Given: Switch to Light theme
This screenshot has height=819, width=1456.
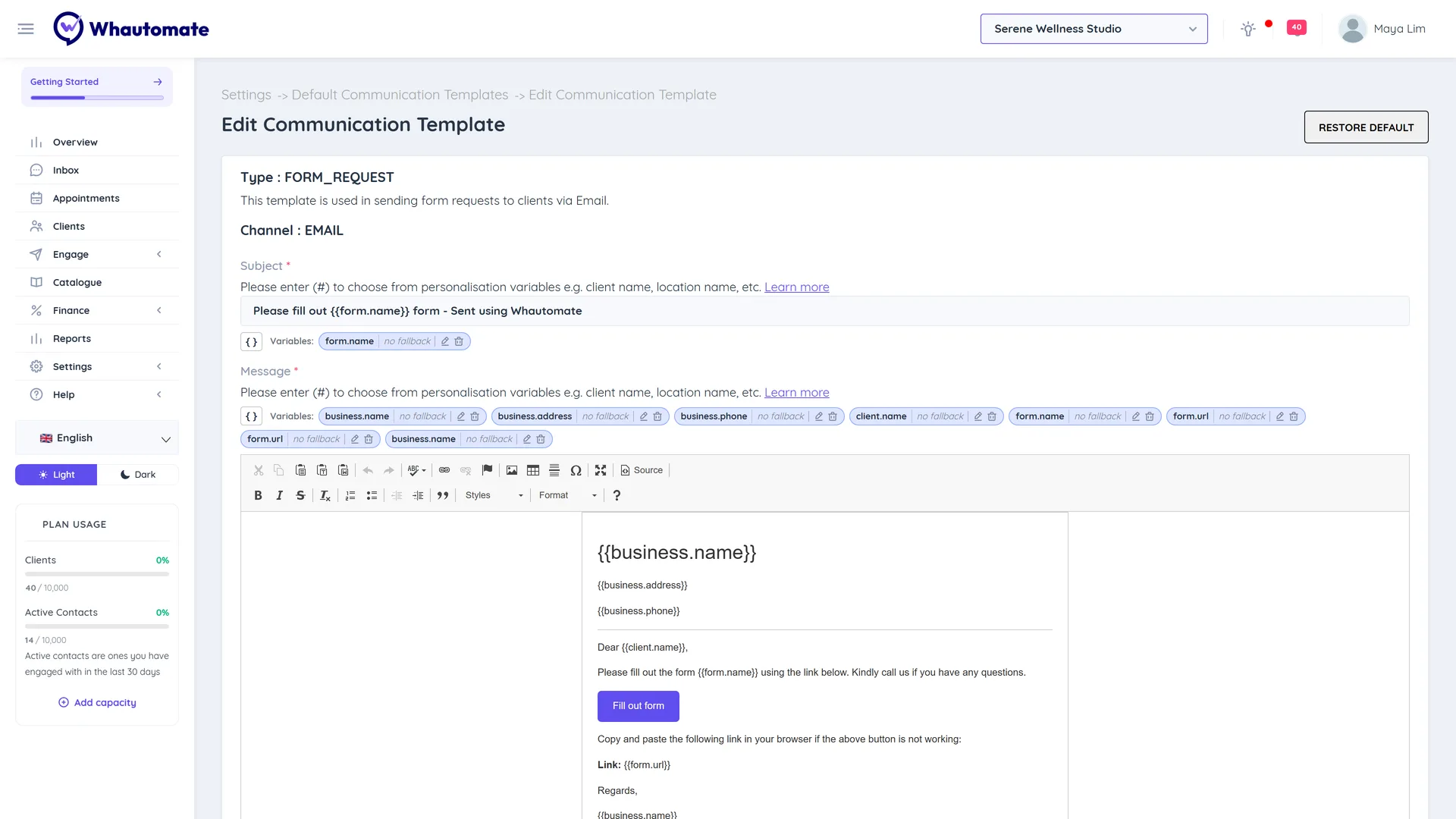Looking at the screenshot, I should point(56,475).
